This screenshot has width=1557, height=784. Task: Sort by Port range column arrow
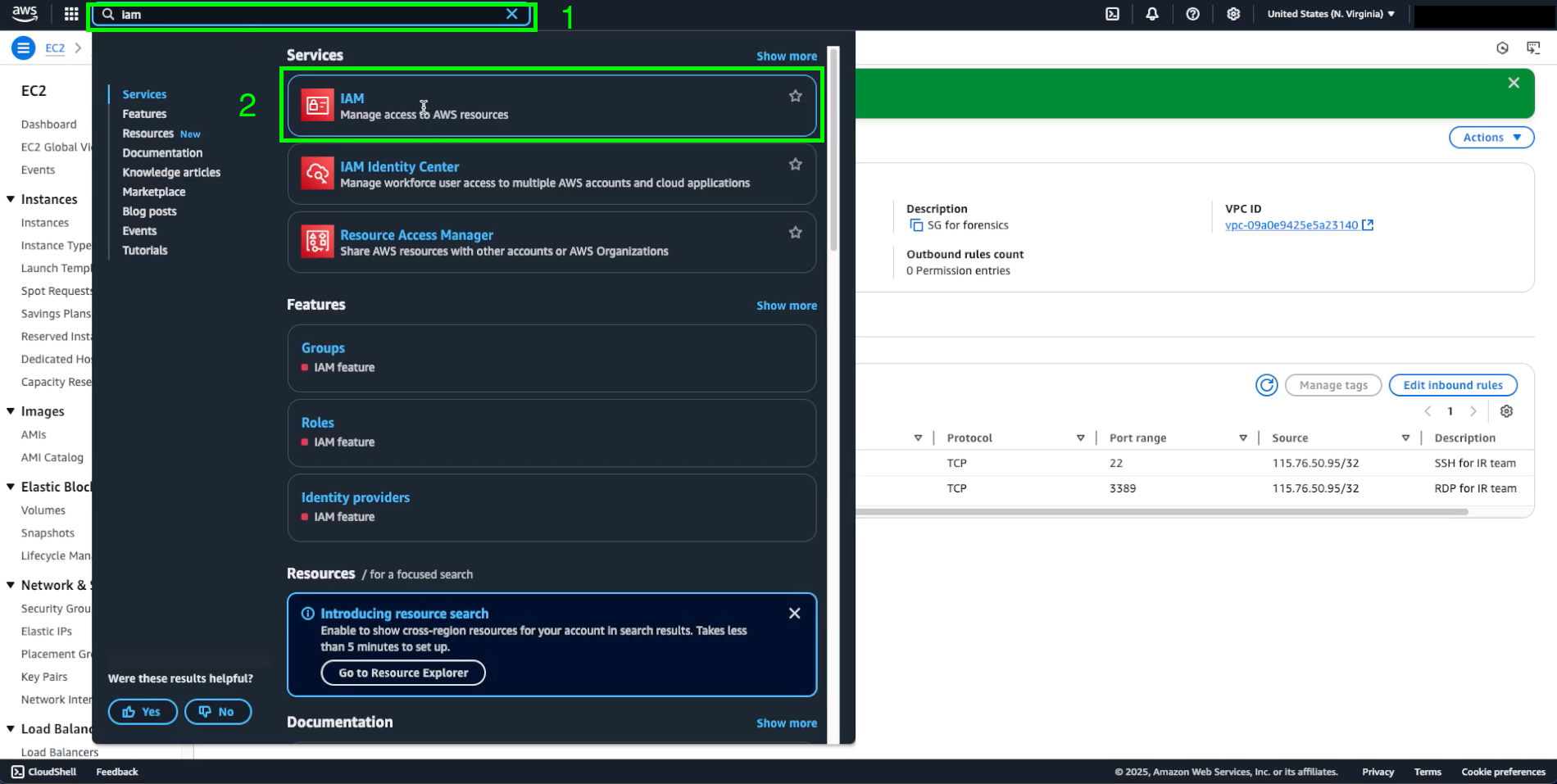point(1243,438)
